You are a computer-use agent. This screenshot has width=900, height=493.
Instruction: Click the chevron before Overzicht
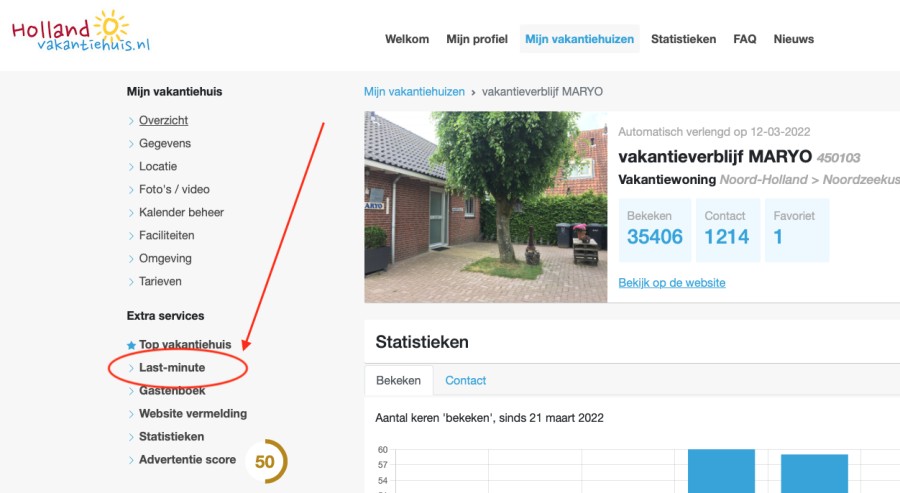coord(131,121)
